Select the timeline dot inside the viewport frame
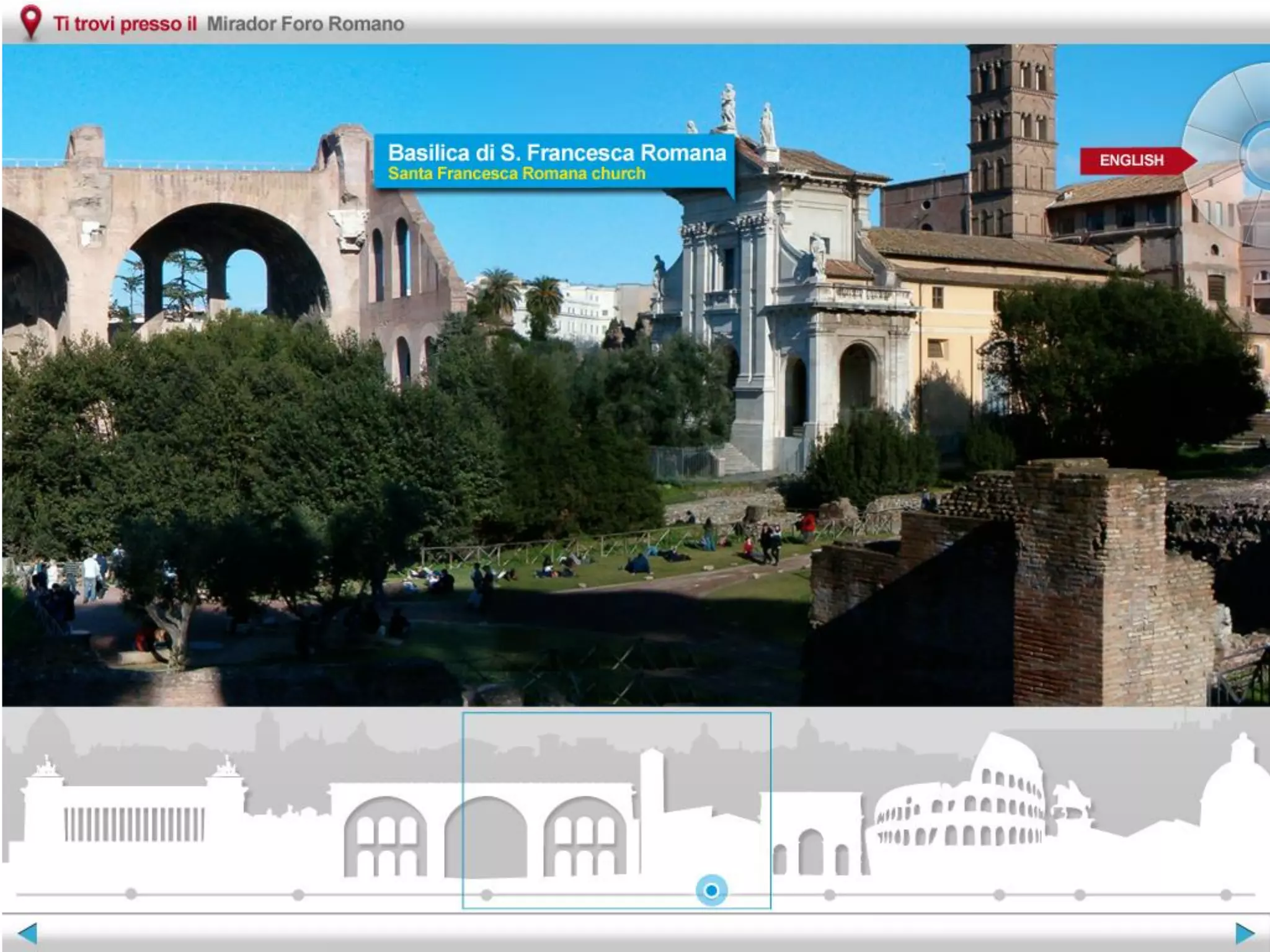 click(487, 894)
